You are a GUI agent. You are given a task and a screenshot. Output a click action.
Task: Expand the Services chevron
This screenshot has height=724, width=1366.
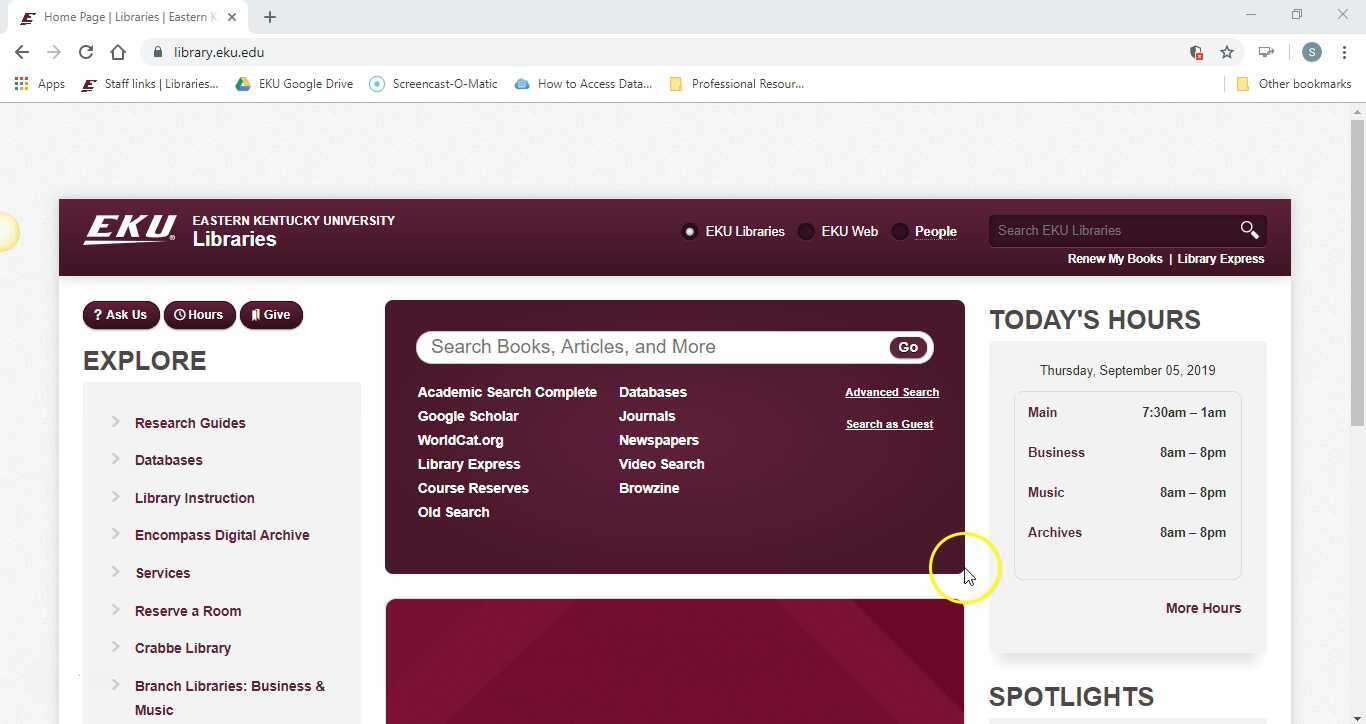[116, 572]
